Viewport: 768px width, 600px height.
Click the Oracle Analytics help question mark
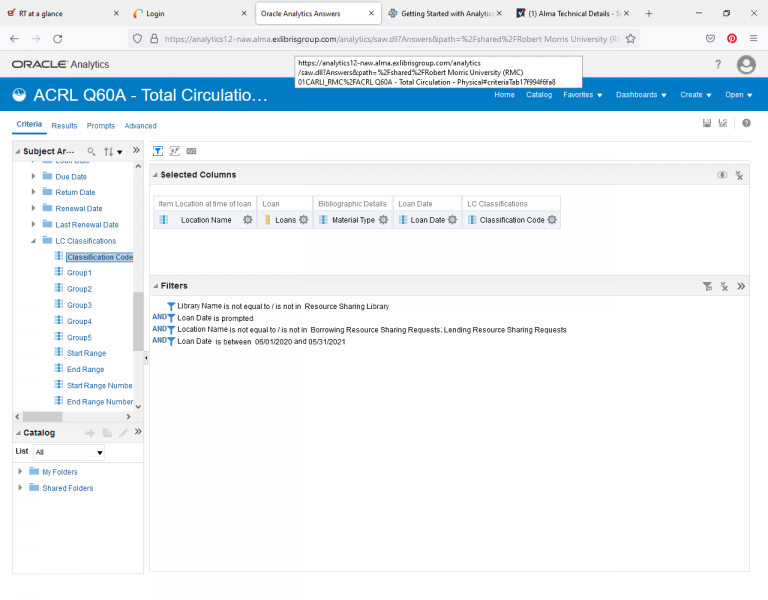[718, 64]
